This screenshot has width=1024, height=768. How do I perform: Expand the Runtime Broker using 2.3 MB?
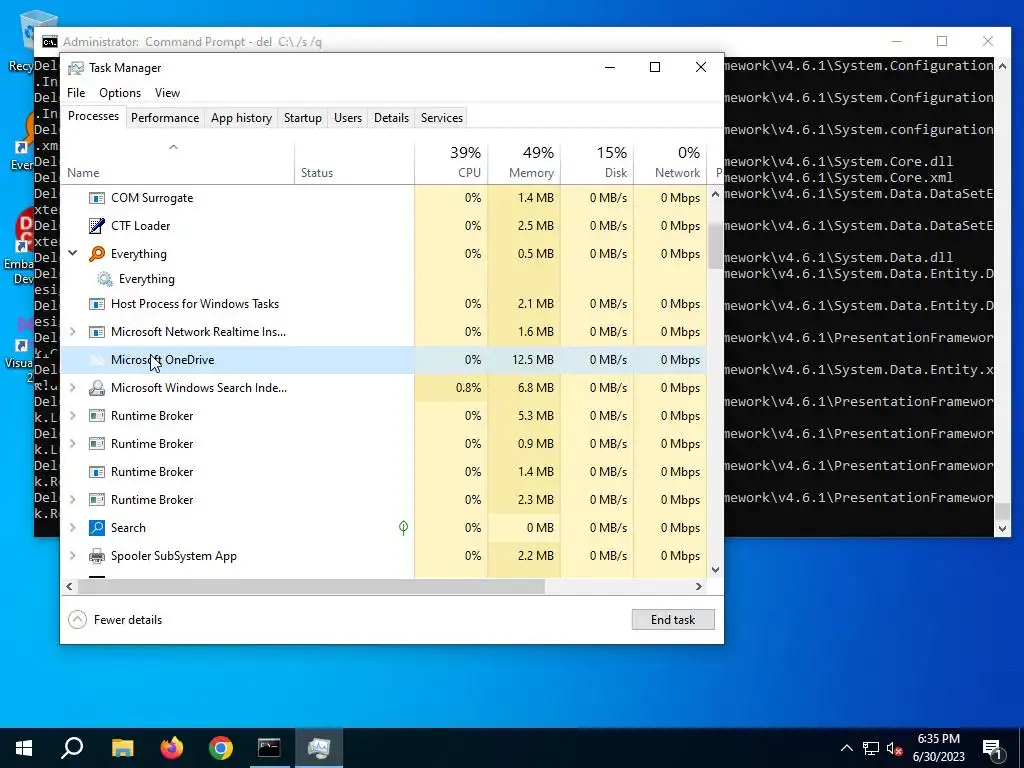coord(73,500)
